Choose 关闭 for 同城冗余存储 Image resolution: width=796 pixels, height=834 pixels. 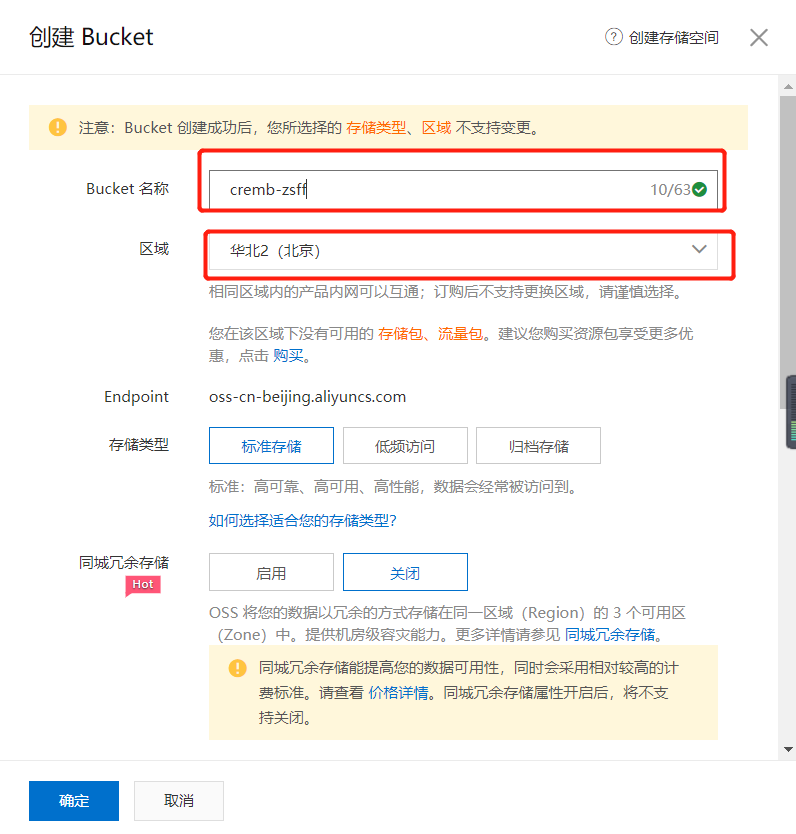(x=405, y=572)
